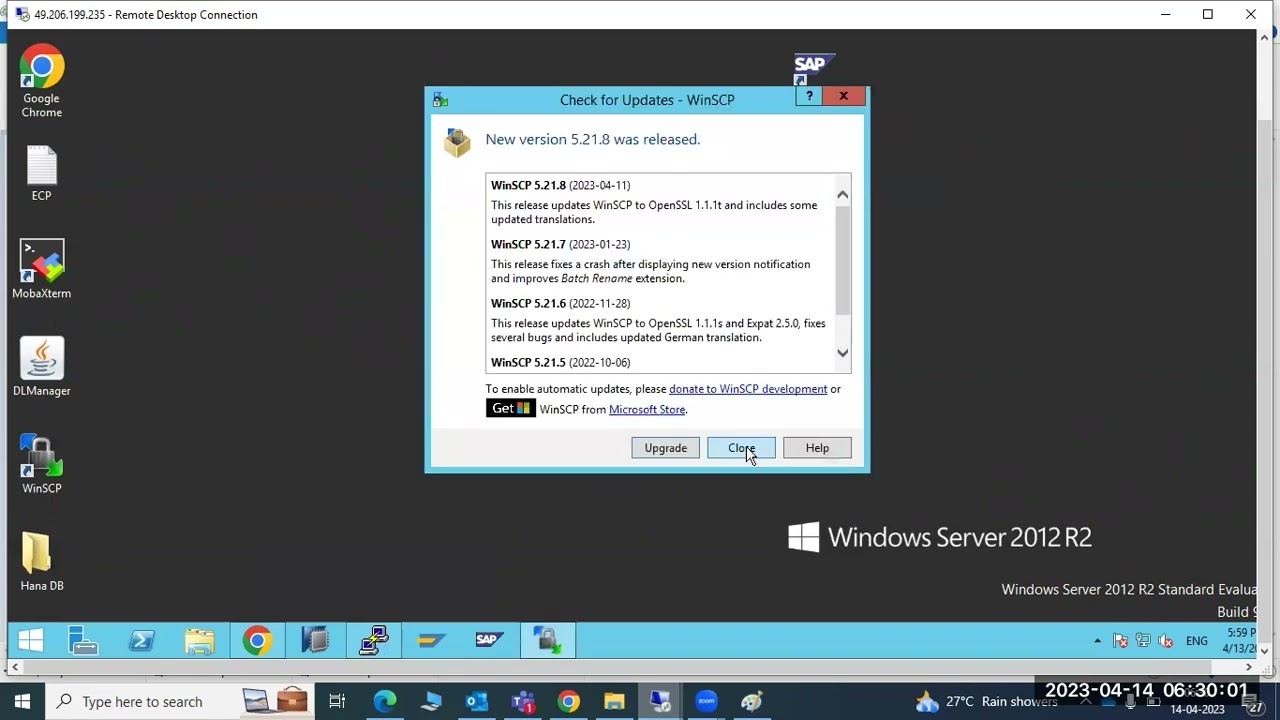Click remote session horizontal scroll right arrow
The height and width of the screenshot is (720, 1280).
coord(1248,667)
